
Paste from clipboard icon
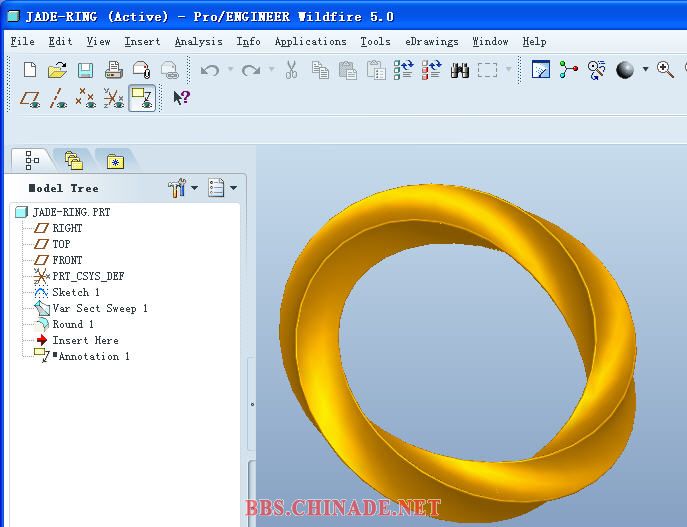click(x=348, y=70)
